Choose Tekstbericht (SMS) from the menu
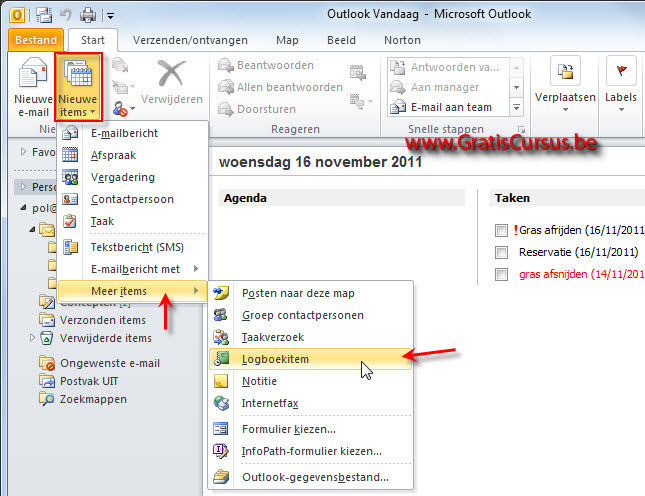 (132, 247)
